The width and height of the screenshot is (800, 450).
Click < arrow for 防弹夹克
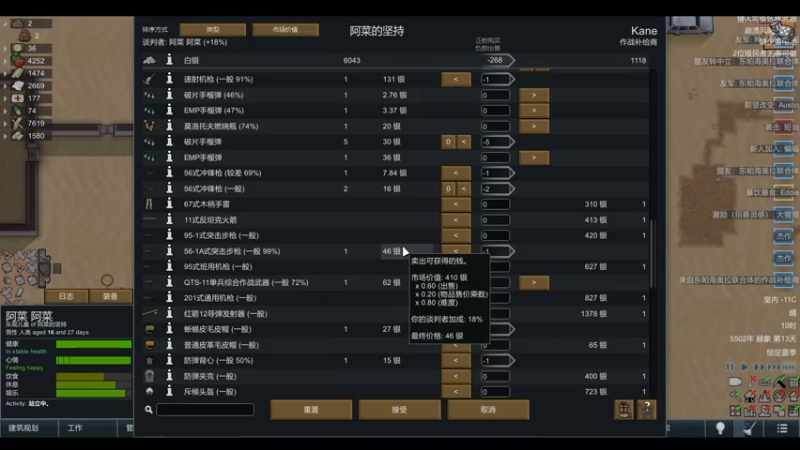point(456,376)
